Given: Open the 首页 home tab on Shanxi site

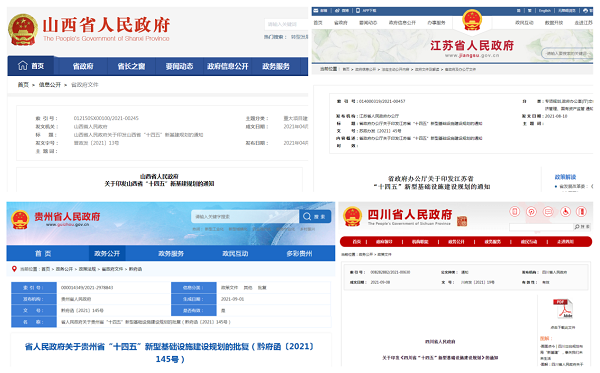Looking at the screenshot, I should pos(31,66).
